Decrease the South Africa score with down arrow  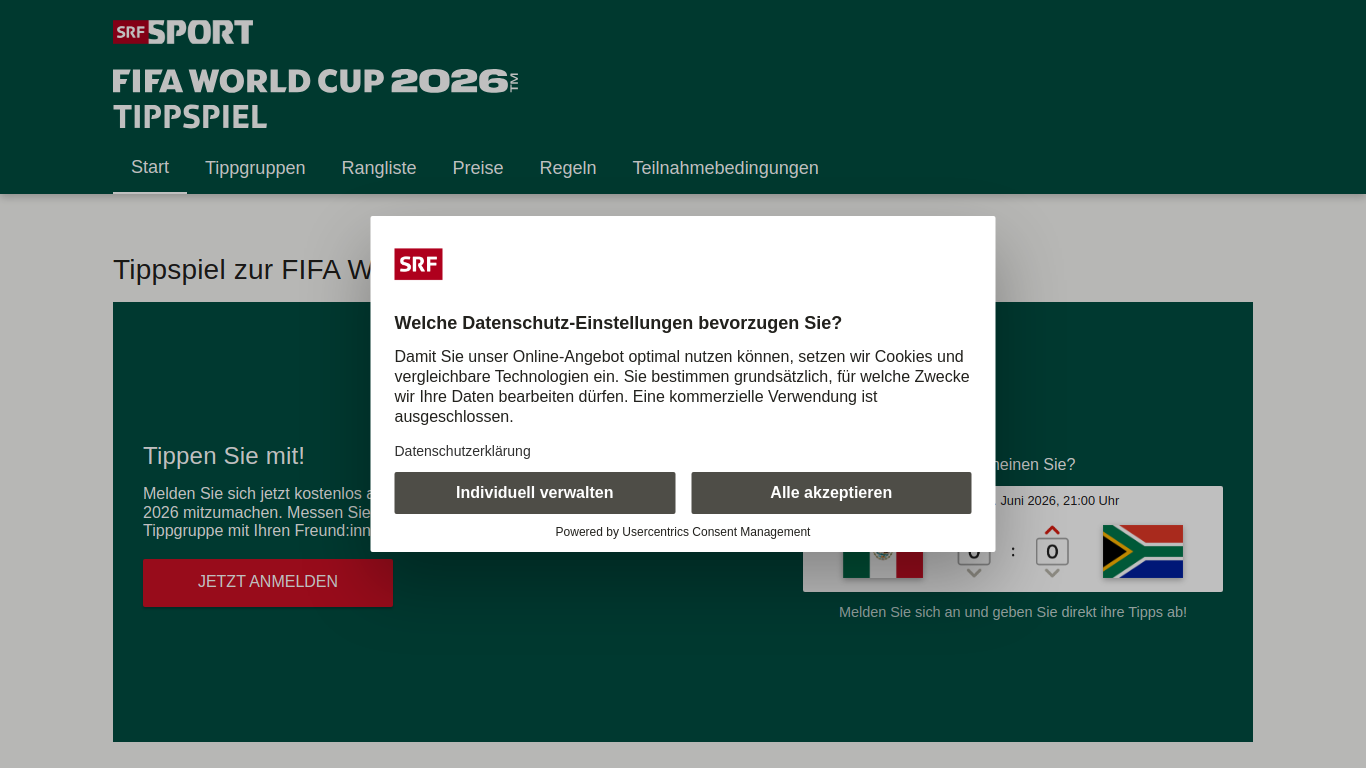pos(1052,573)
